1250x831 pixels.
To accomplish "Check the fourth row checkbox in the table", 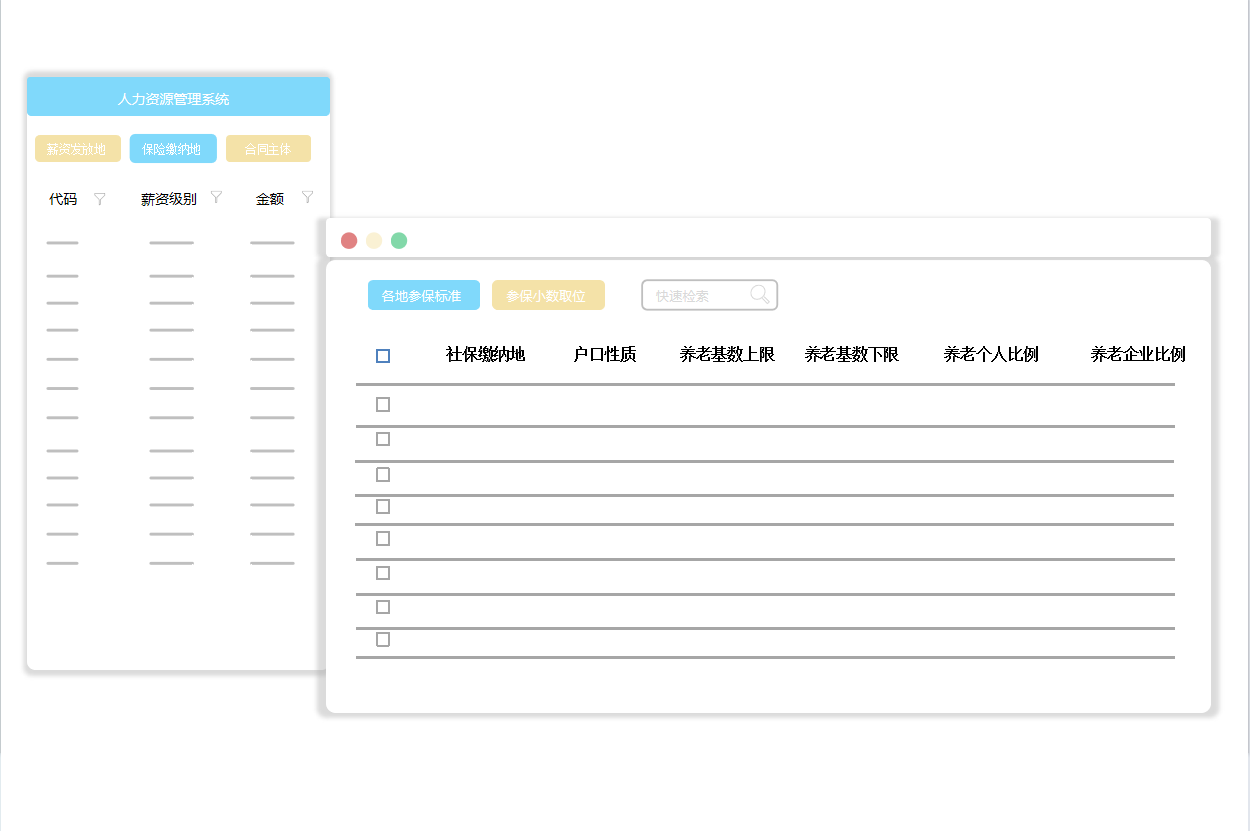I will tap(383, 507).
